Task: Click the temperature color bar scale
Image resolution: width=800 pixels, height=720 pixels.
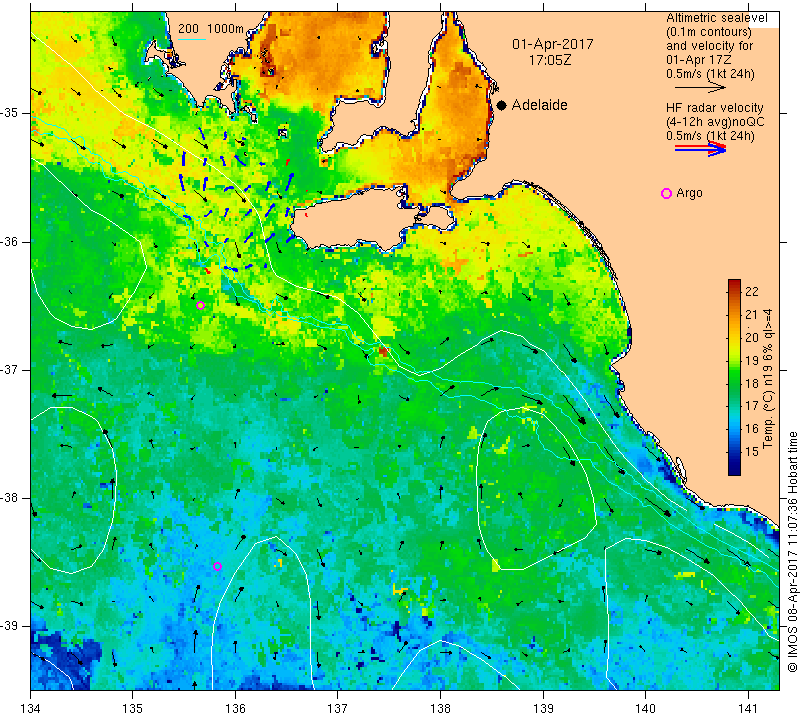Action: pyautogui.click(x=734, y=377)
